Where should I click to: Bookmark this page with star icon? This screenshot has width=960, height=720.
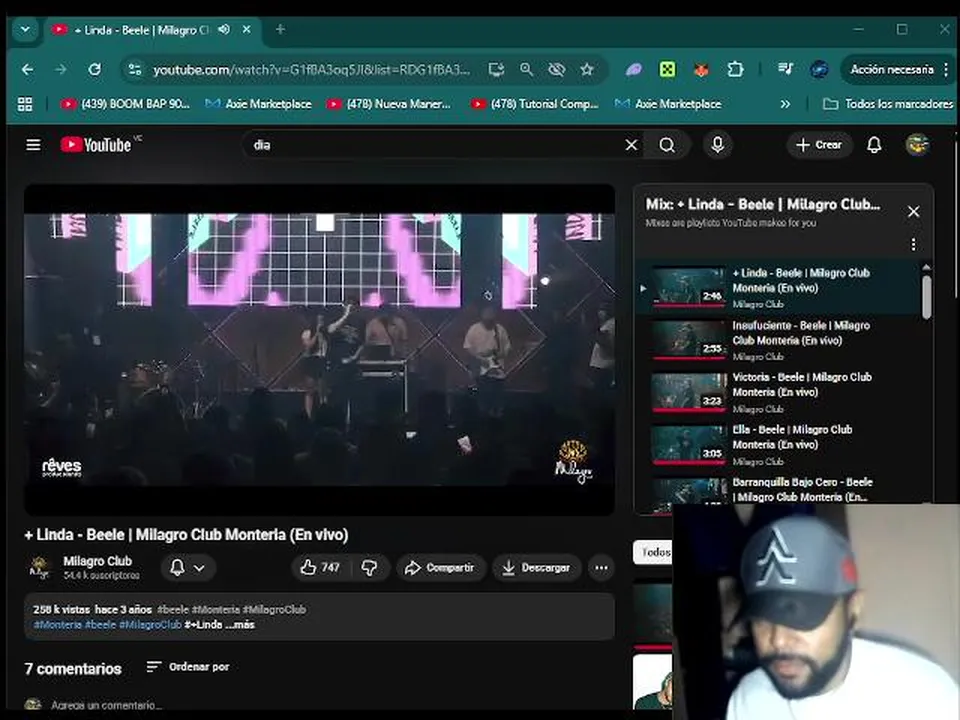pyautogui.click(x=587, y=69)
